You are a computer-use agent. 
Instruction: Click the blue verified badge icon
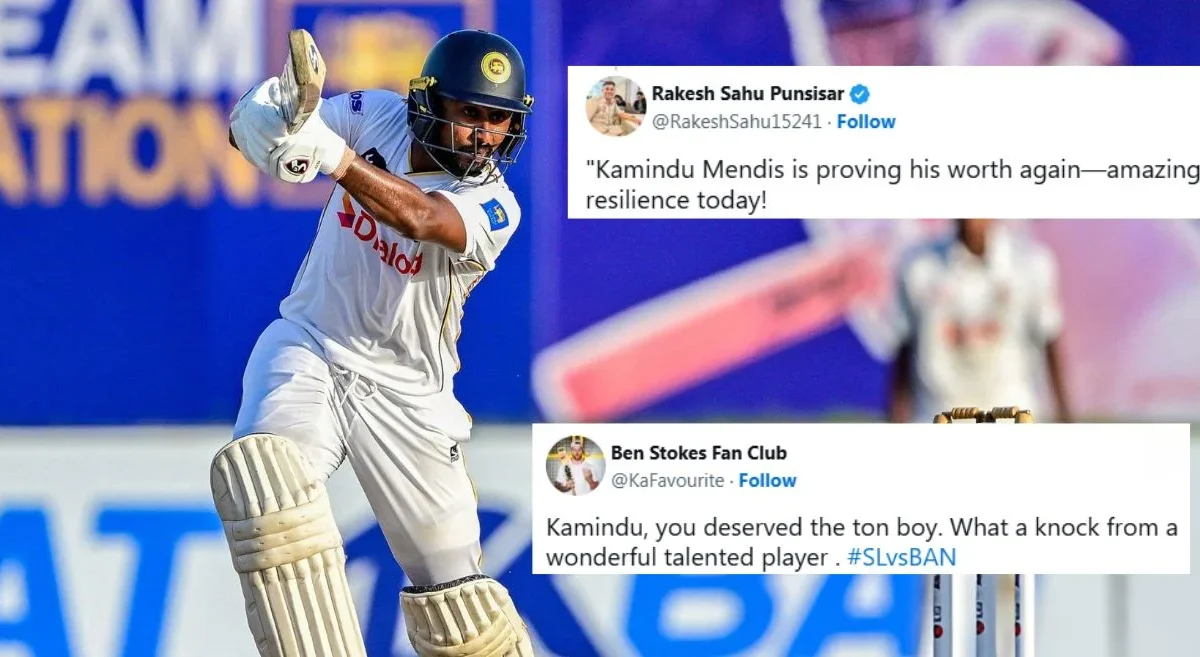pos(860,94)
